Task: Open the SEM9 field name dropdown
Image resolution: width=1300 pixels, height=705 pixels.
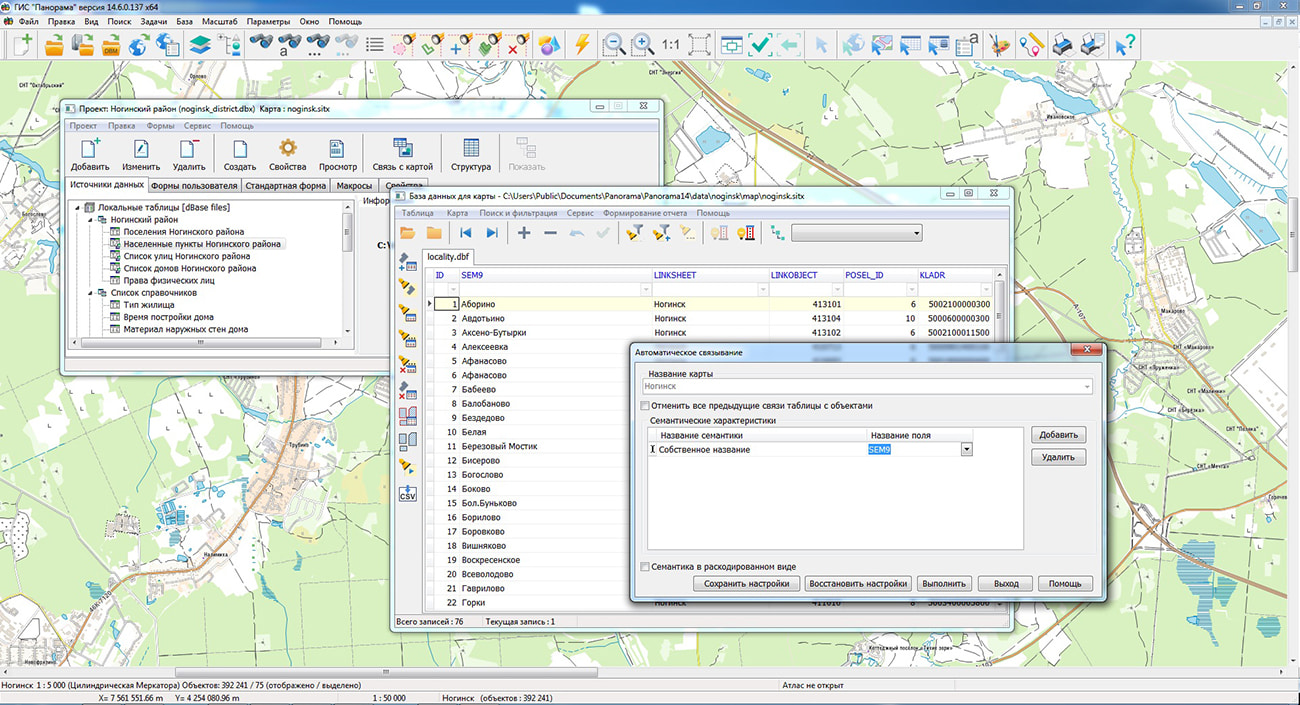Action: click(x=966, y=450)
